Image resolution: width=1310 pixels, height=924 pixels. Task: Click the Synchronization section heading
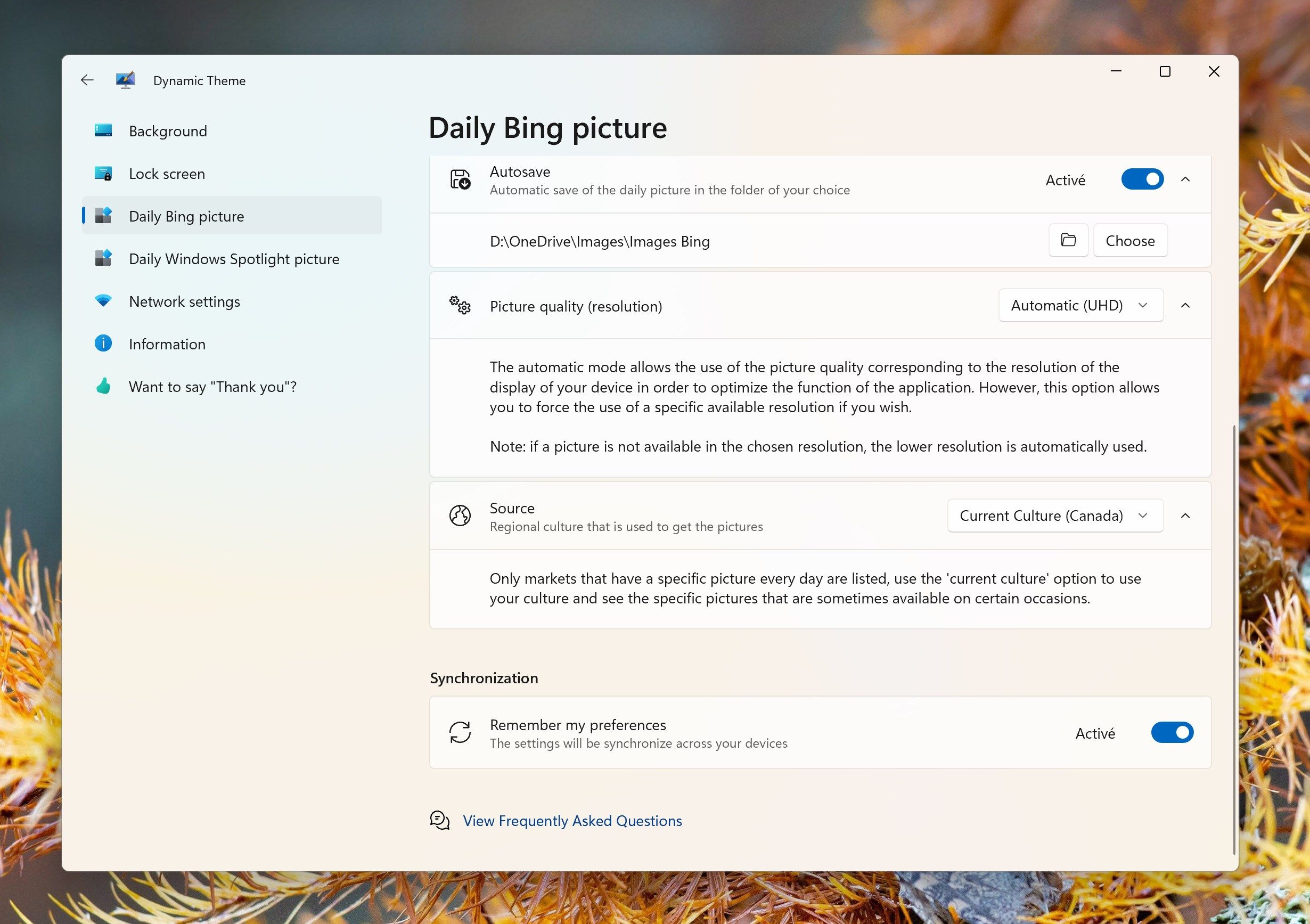pos(484,678)
